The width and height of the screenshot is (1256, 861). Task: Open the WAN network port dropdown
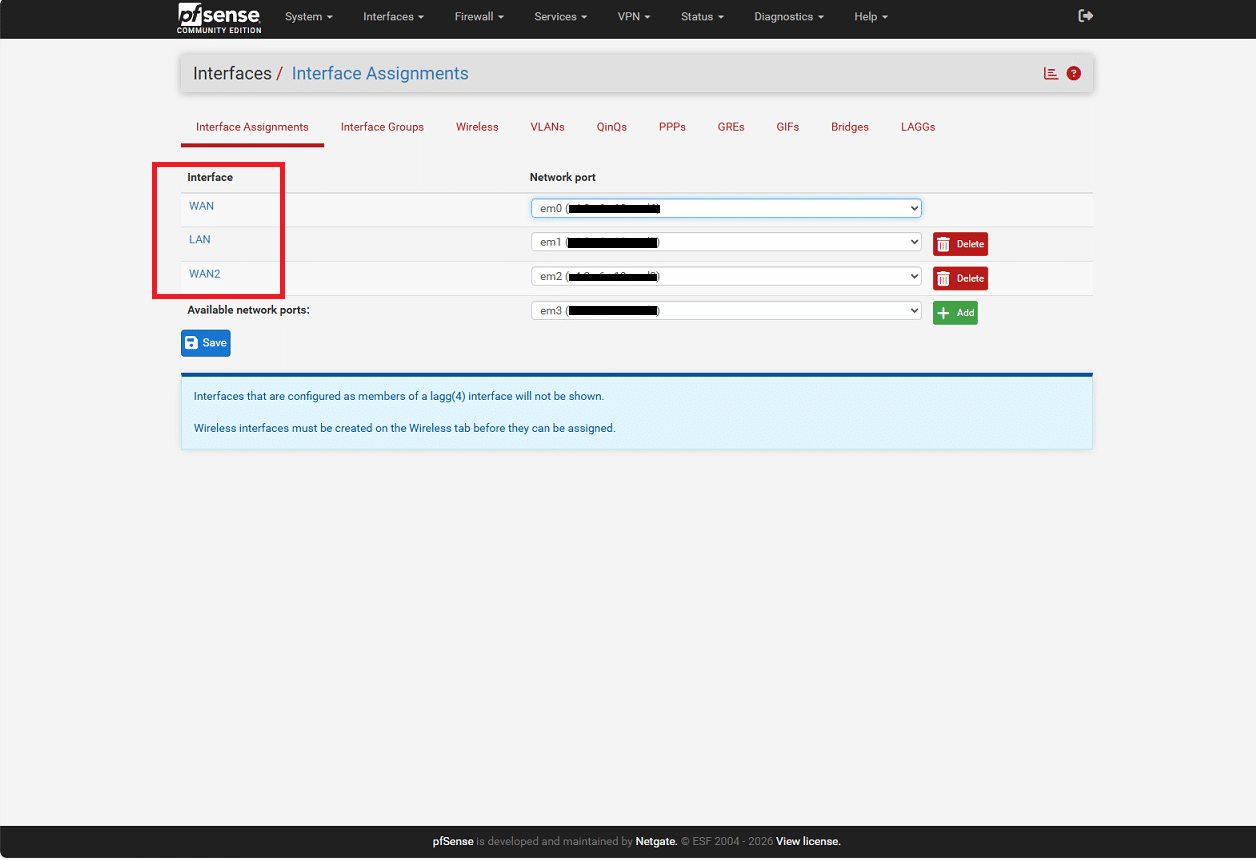coord(725,208)
